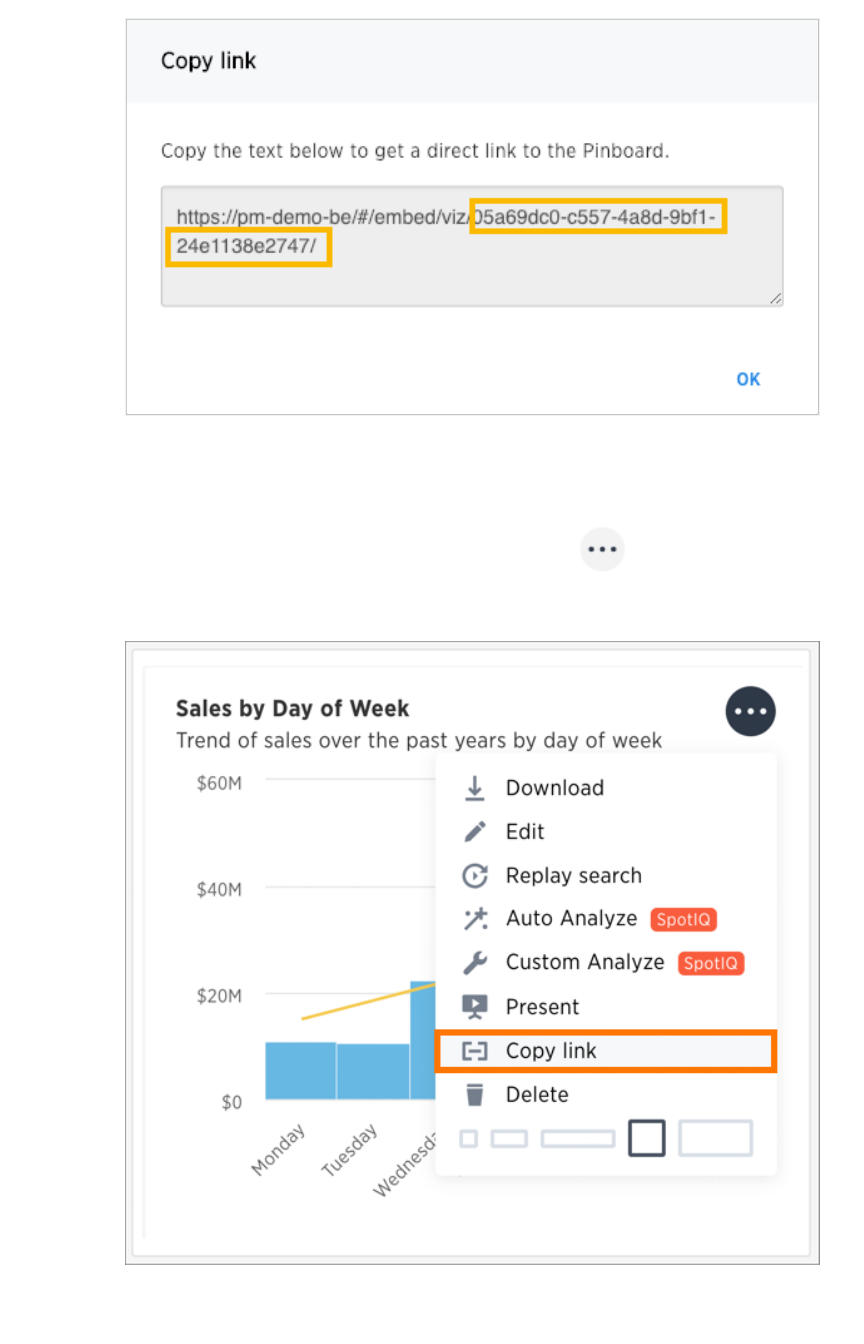Image resolution: width=864 pixels, height=1344 pixels.
Task: Select the Replay search menu entry
Action: pos(573,876)
